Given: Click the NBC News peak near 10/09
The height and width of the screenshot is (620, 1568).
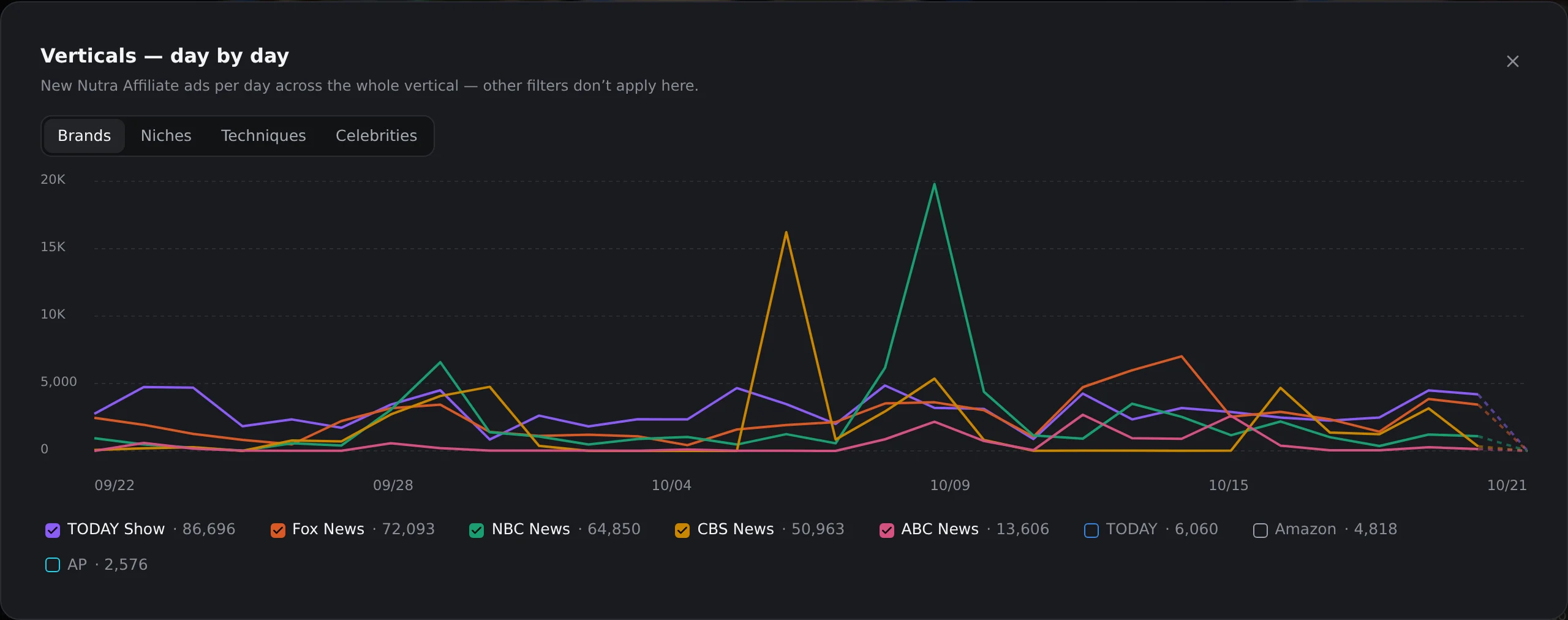Looking at the screenshot, I should click(934, 184).
